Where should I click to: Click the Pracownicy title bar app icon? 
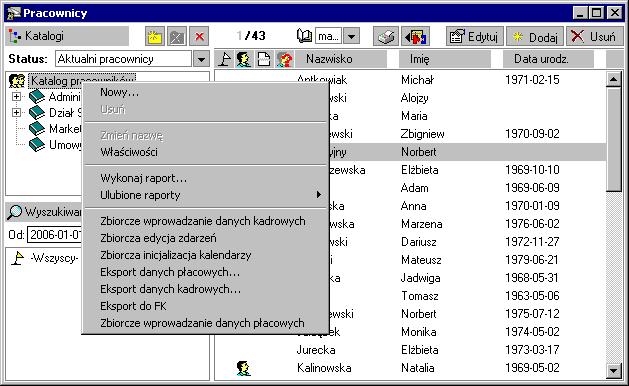click(x=14, y=13)
